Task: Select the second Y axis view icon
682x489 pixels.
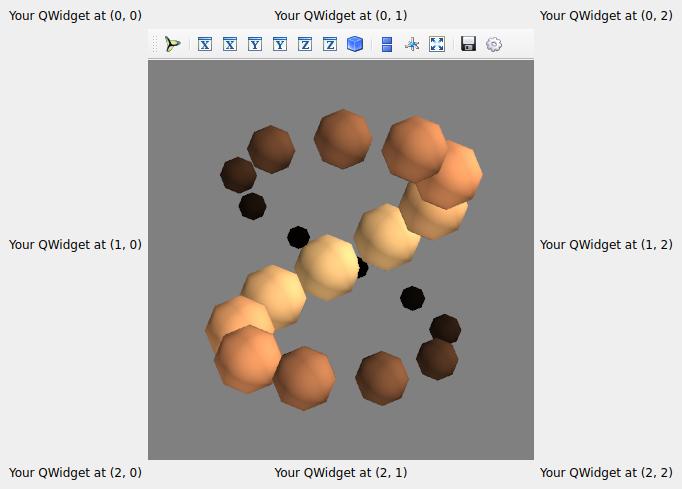Action: tap(280, 44)
